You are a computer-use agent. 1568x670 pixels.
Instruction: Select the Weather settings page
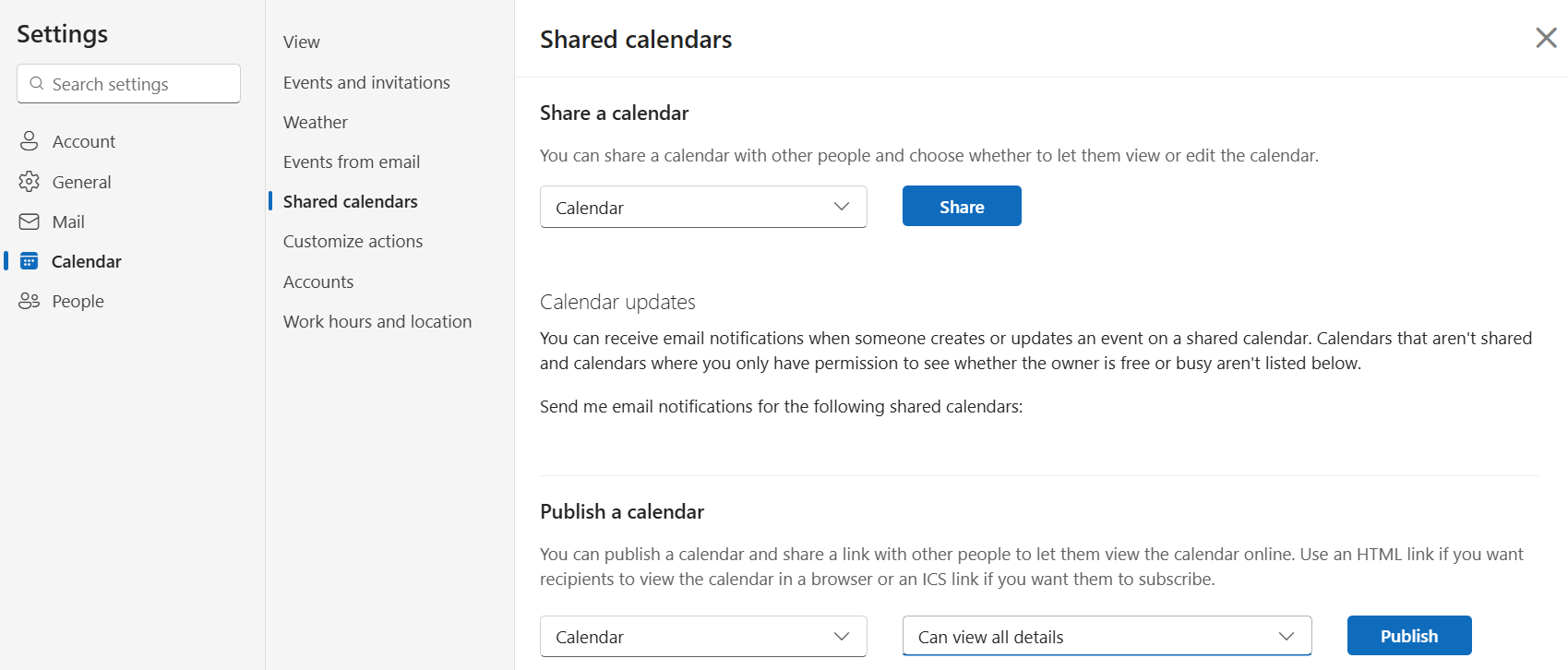pos(316,122)
